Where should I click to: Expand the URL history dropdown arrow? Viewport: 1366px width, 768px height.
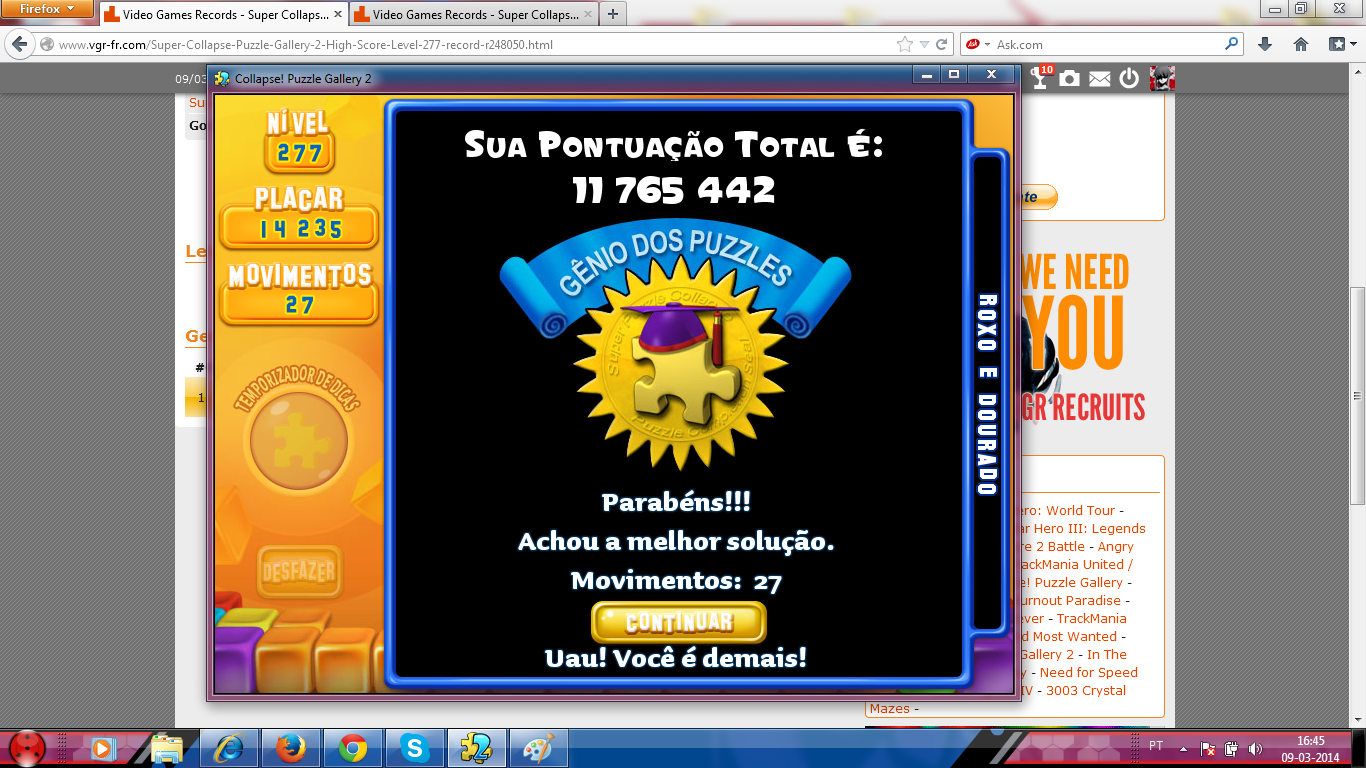click(x=924, y=44)
